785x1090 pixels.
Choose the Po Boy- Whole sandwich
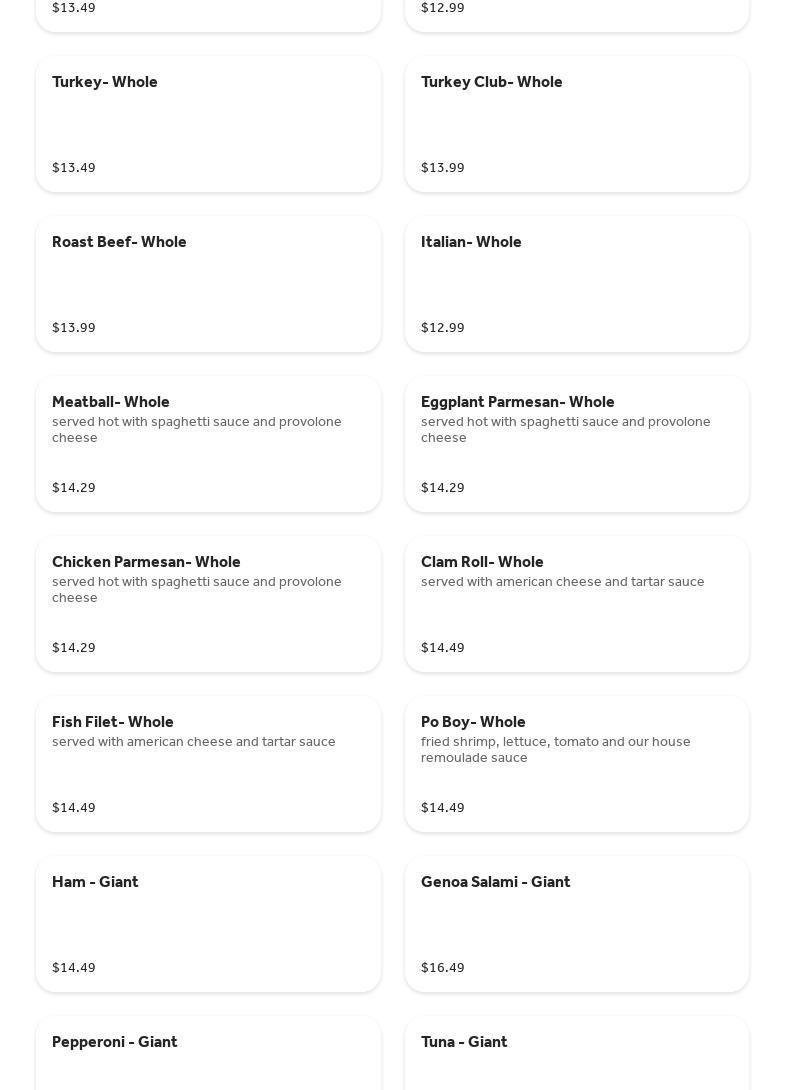click(576, 764)
